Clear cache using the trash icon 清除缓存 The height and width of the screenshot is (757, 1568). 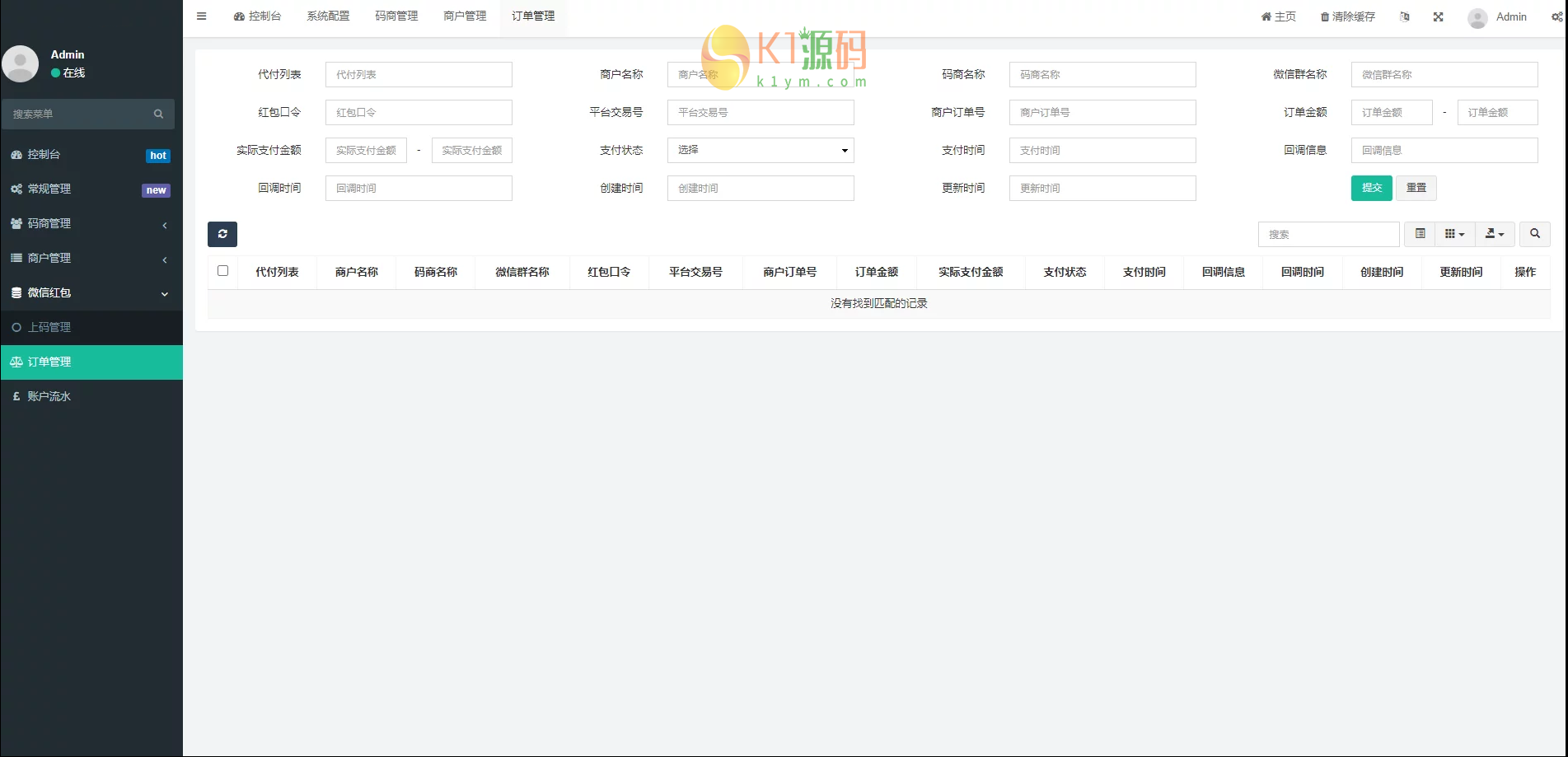[1346, 16]
